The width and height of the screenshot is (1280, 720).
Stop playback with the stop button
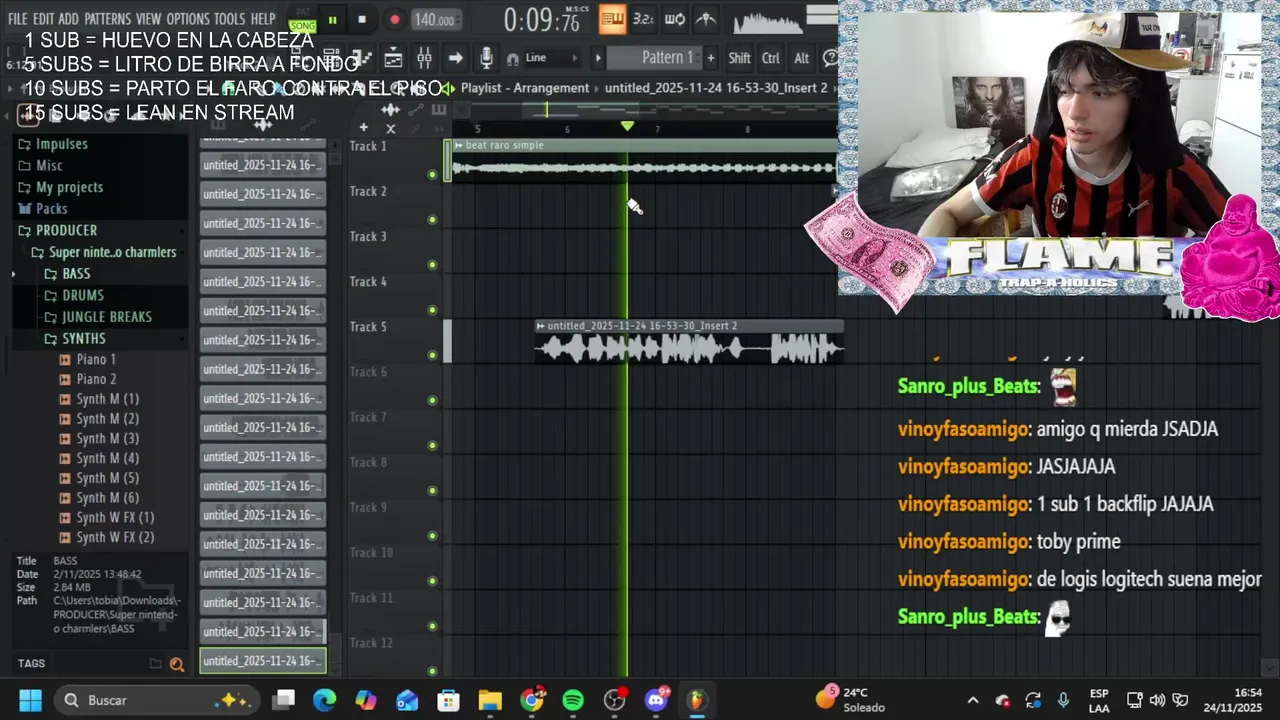click(362, 19)
